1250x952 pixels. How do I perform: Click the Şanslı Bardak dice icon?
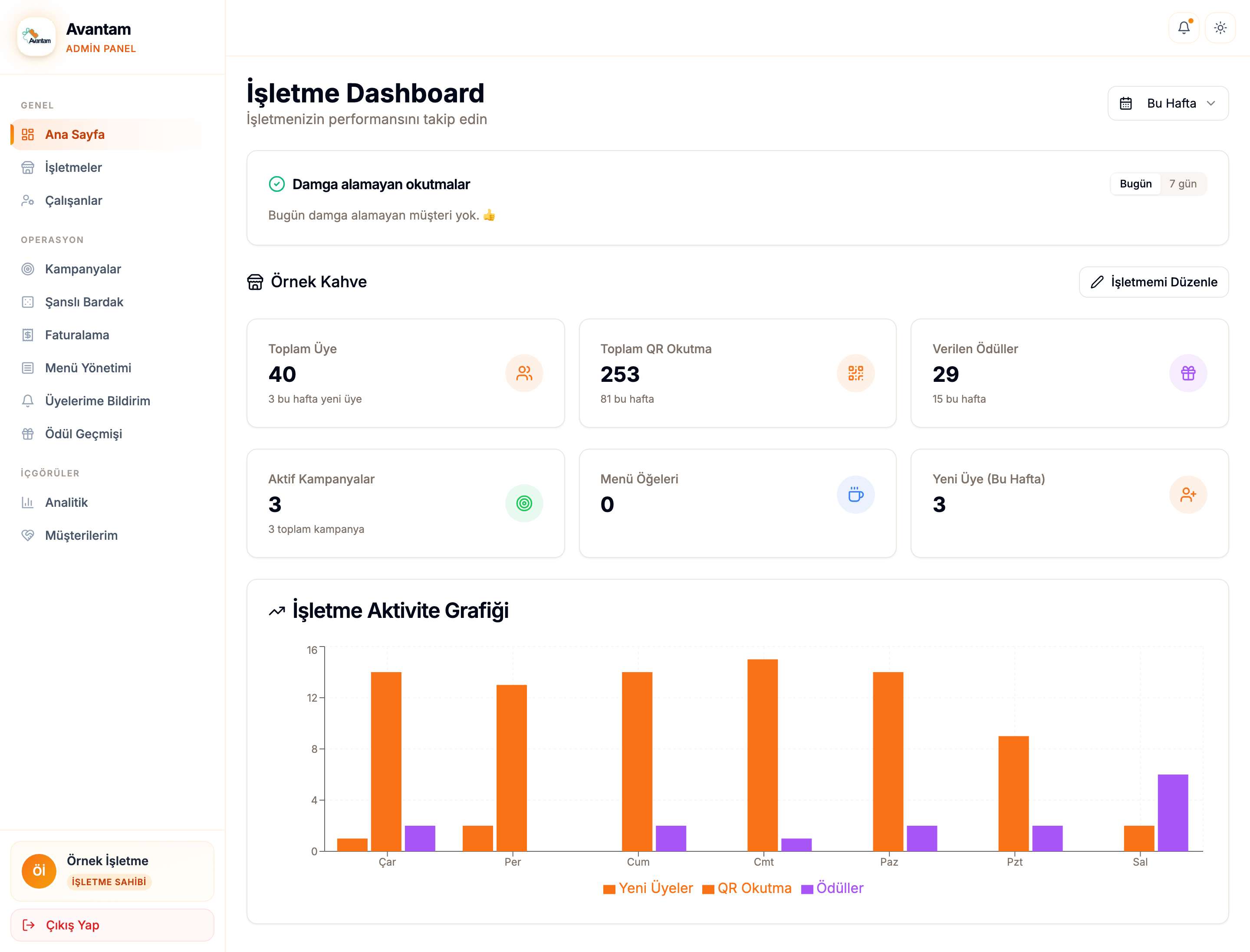point(28,302)
